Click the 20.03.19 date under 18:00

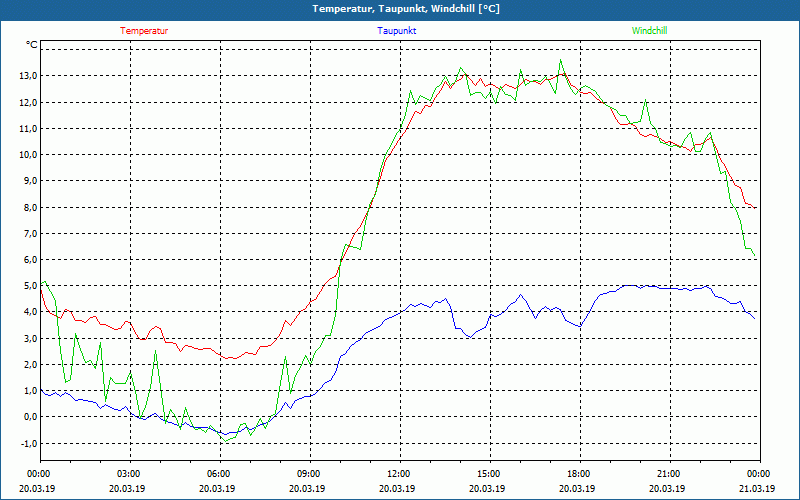(577, 489)
